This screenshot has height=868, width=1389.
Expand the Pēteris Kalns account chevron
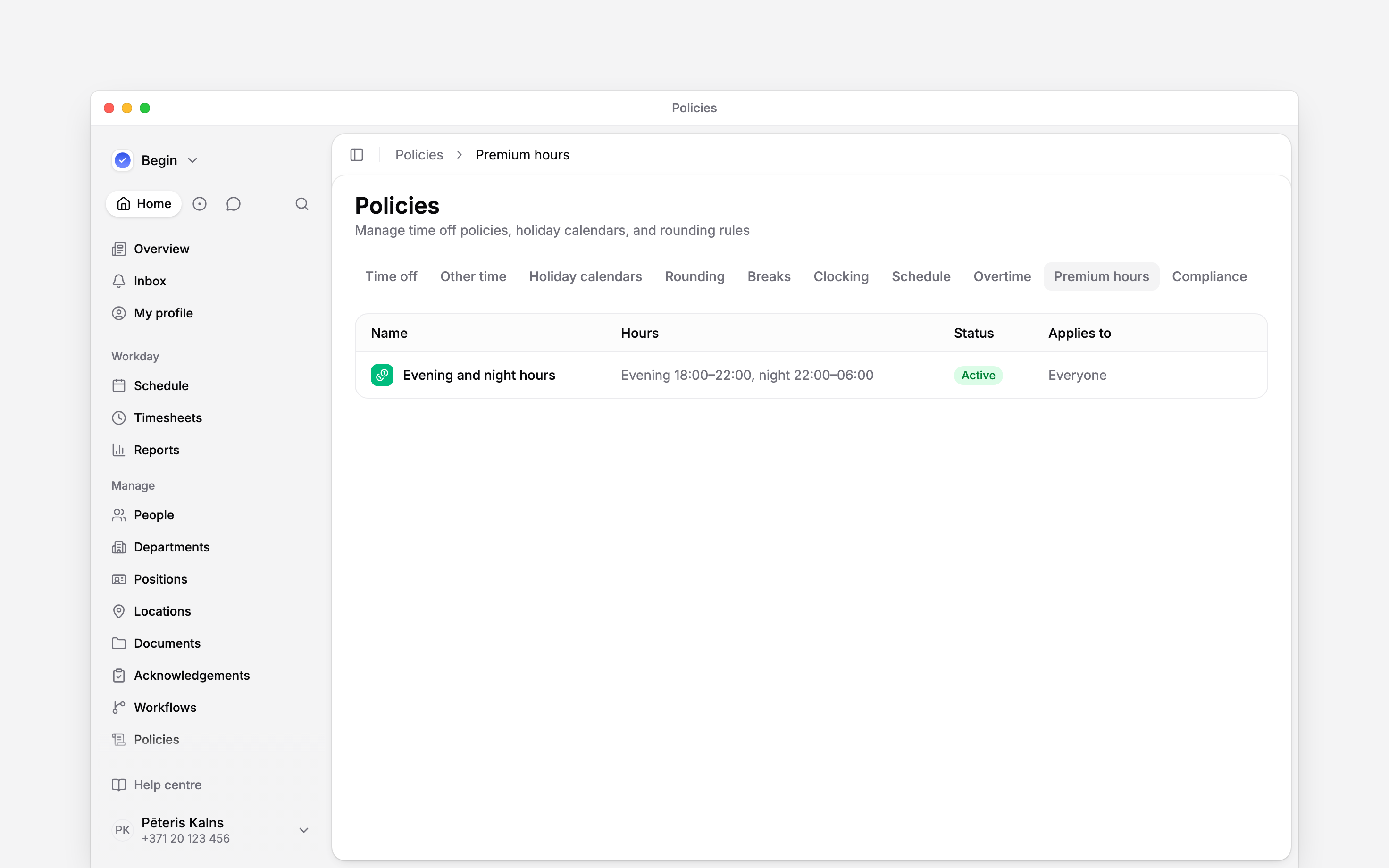[x=304, y=830]
